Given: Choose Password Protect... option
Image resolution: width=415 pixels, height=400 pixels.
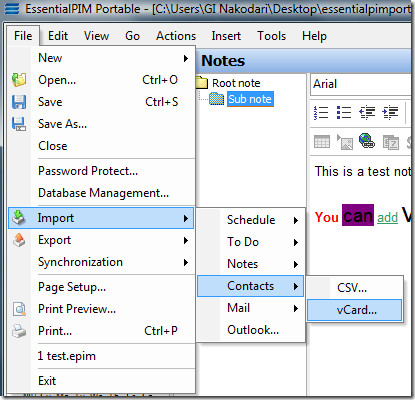Looking at the screenshot, I should pyautogui.click(x=101, y=171).
